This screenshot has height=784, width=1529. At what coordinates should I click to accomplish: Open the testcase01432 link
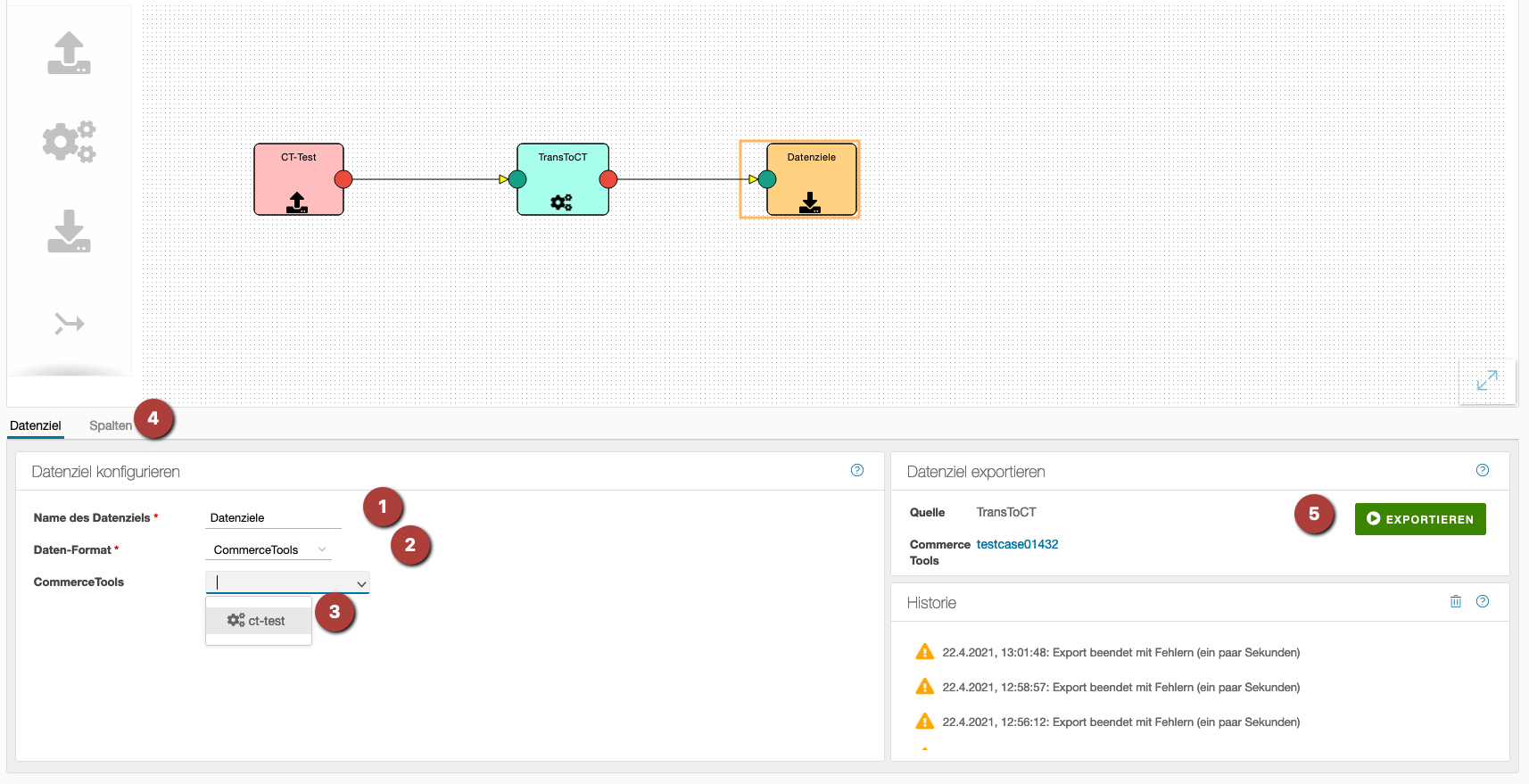[x=1017, y=544]
